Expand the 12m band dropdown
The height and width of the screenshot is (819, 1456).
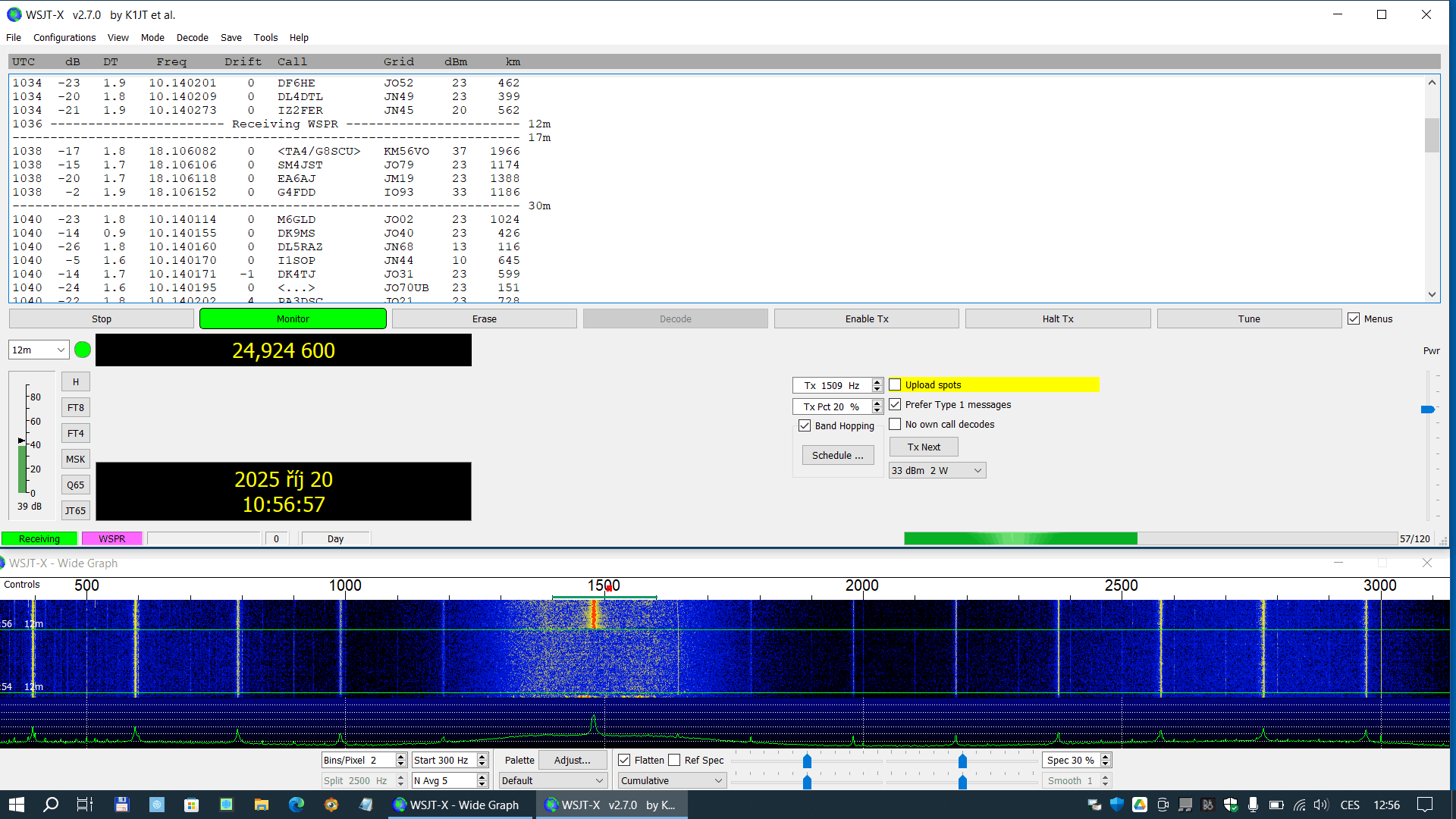pyautogui.click(x=39, y=350)
